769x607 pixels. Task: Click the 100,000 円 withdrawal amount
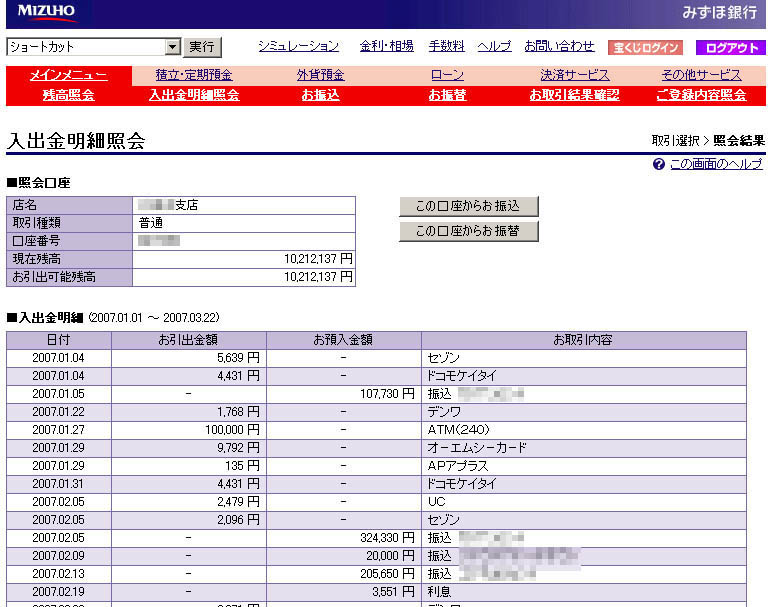(232, 430)
